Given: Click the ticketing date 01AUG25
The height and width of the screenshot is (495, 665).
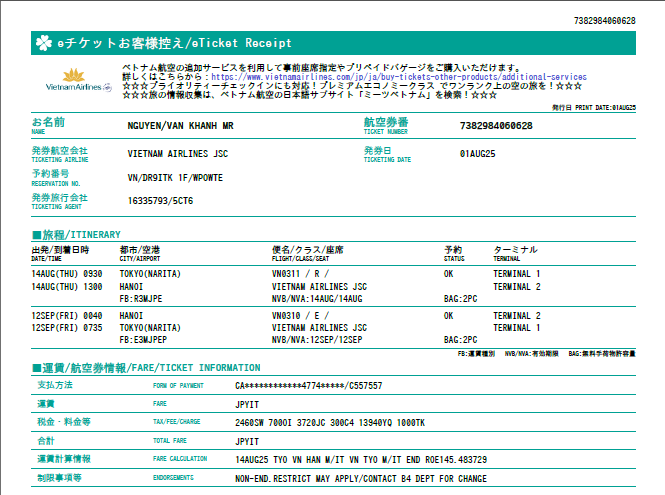Looking at the screenshot, I should pos(477,154).
